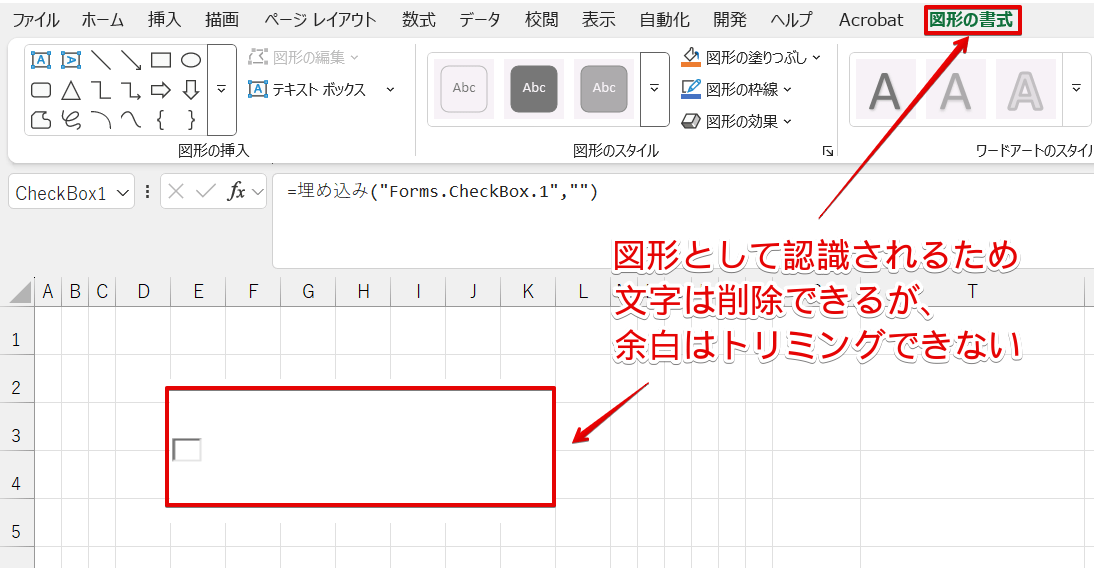Choose the elbow connector shape
Viewport: 1094px width, 568px height.
click(x=101, y=90)
